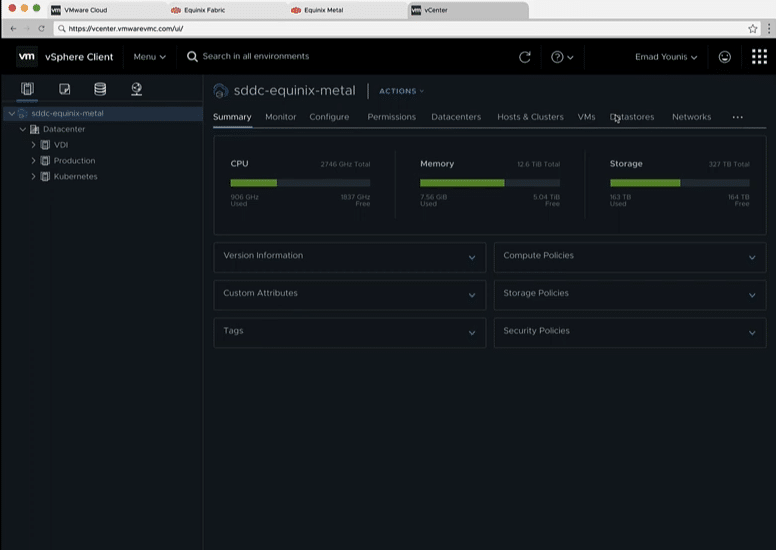
Task: Open the Storage inventory view icon
Action: pyautogui.click(x=100, y=89)
